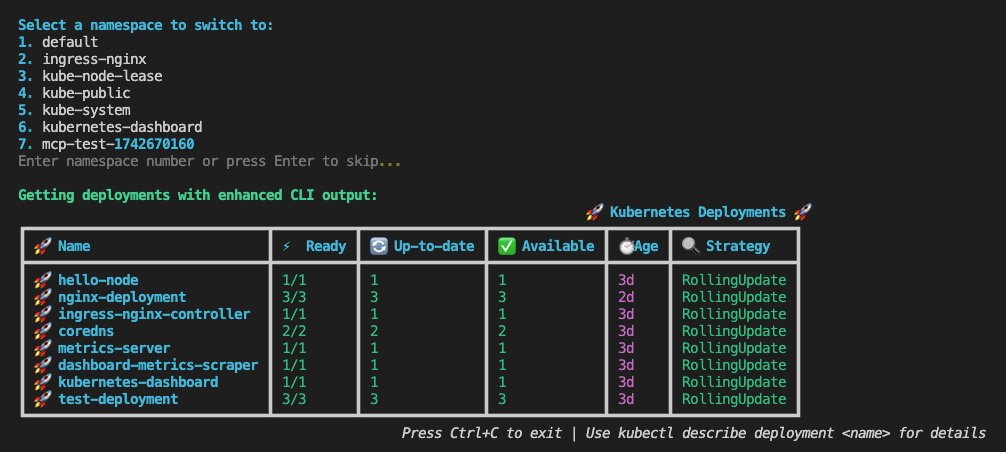
Task: Click the rocket icon beside nginx-deployment
Action: [42, 297]
